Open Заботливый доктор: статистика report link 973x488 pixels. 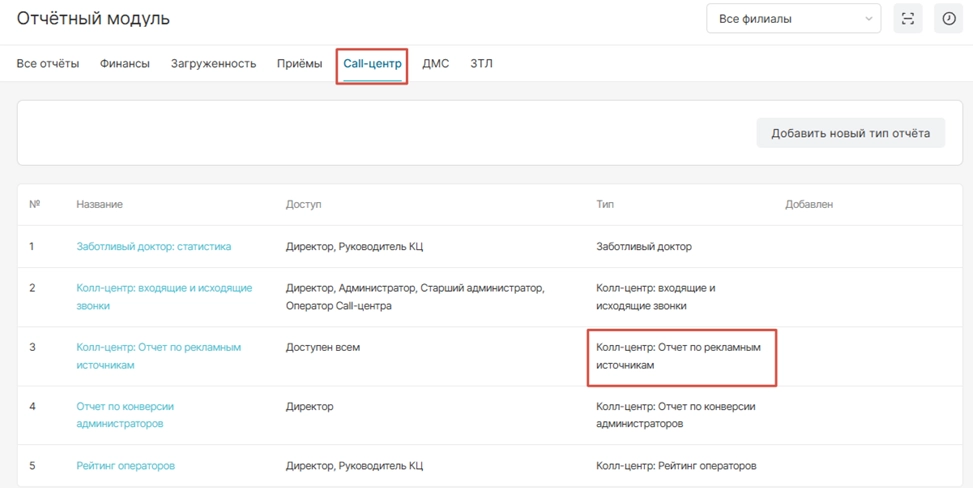154,246
